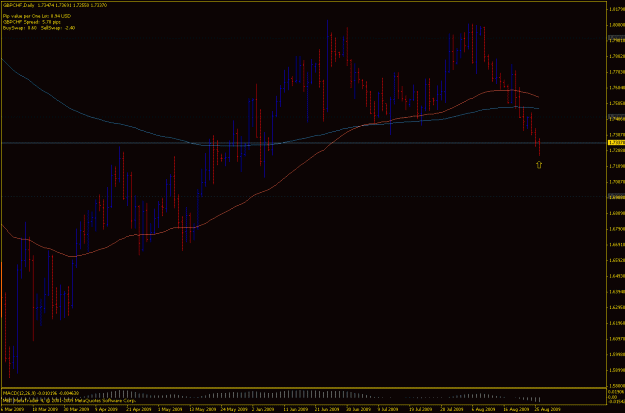Click the '21 Jun 2009' date label

pyautogui.click(x=327, y=409)
